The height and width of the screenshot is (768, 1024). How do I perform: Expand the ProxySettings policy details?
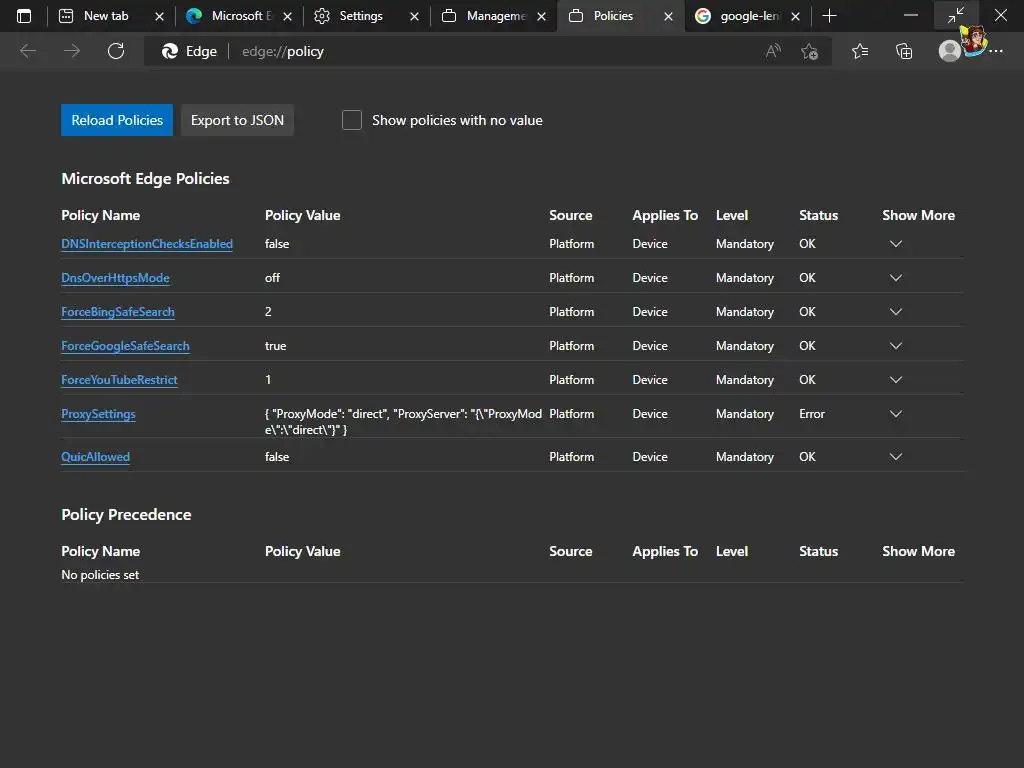[x=896, y=414]
